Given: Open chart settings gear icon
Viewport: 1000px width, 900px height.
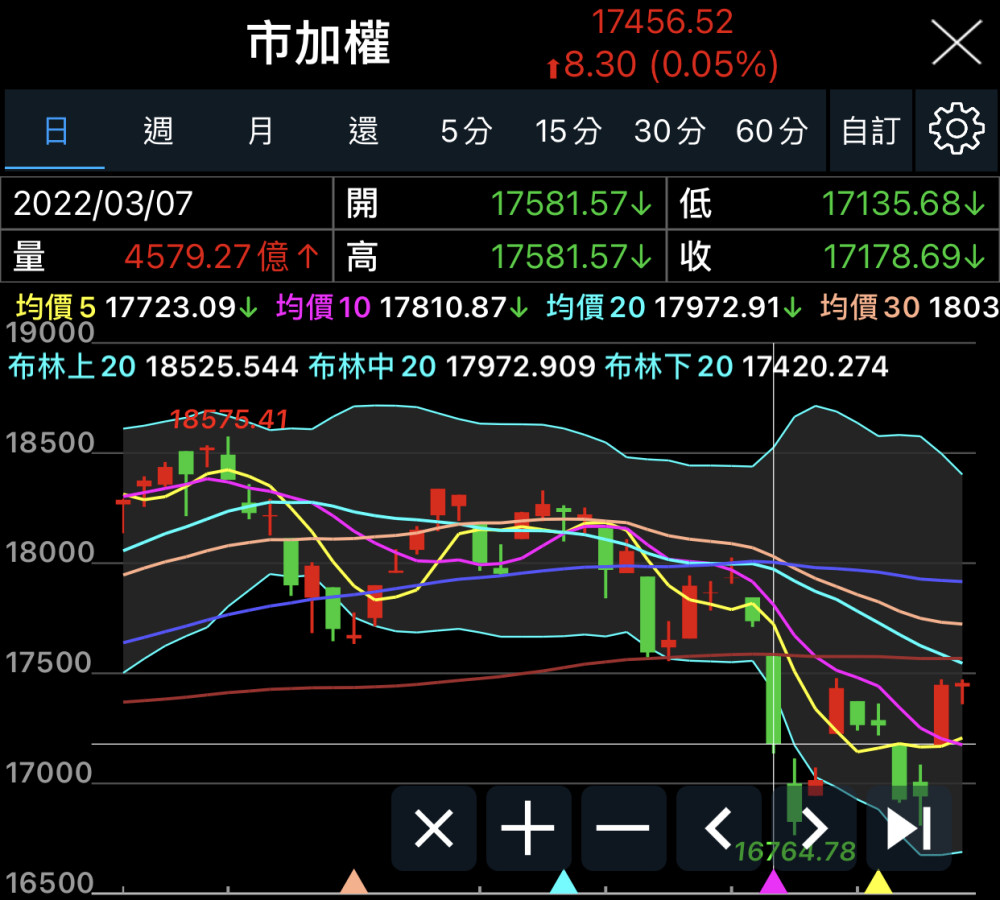Looking at the screenshot, I should click(956, 130).
